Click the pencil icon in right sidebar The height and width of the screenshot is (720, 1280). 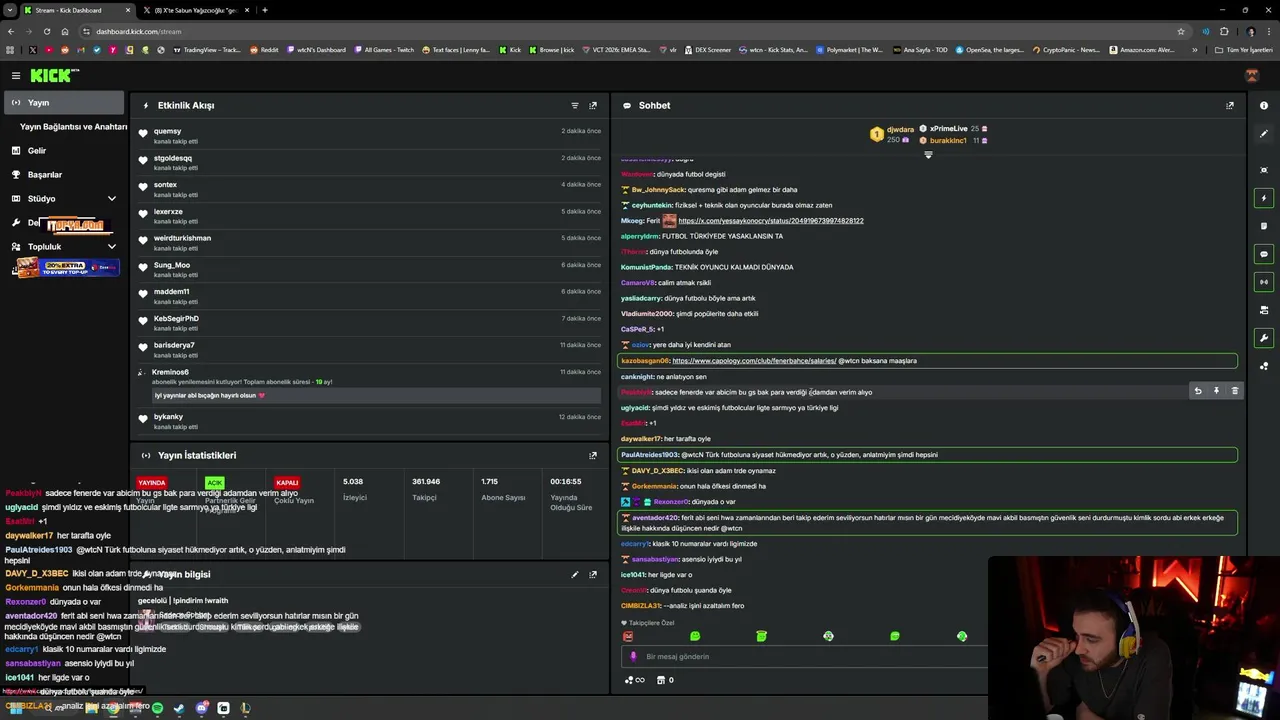pos(1264,134)
